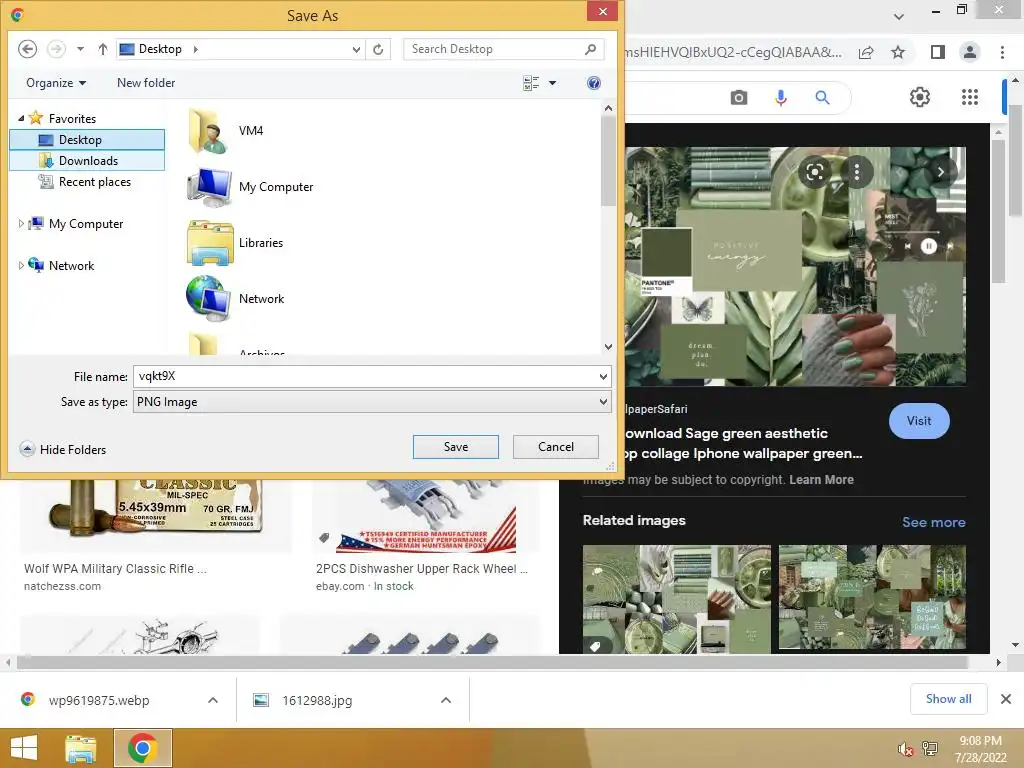Screen dimensions: 1024x768
Task: Click the Visit button
Action: pyautogui.click(x=919, y=421)
